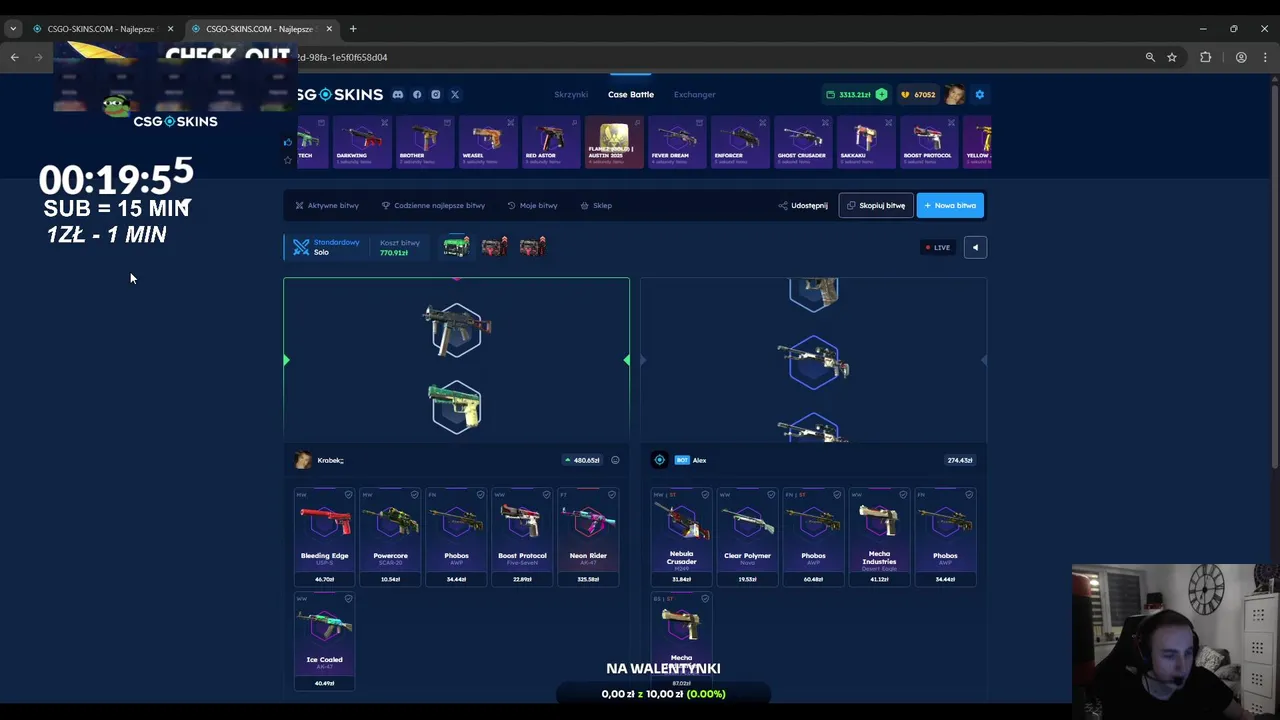Image resolution: width=1280 pixels, height=720 pixels.
Task: Open the blue settings gear icon
Action: [980, 94]
